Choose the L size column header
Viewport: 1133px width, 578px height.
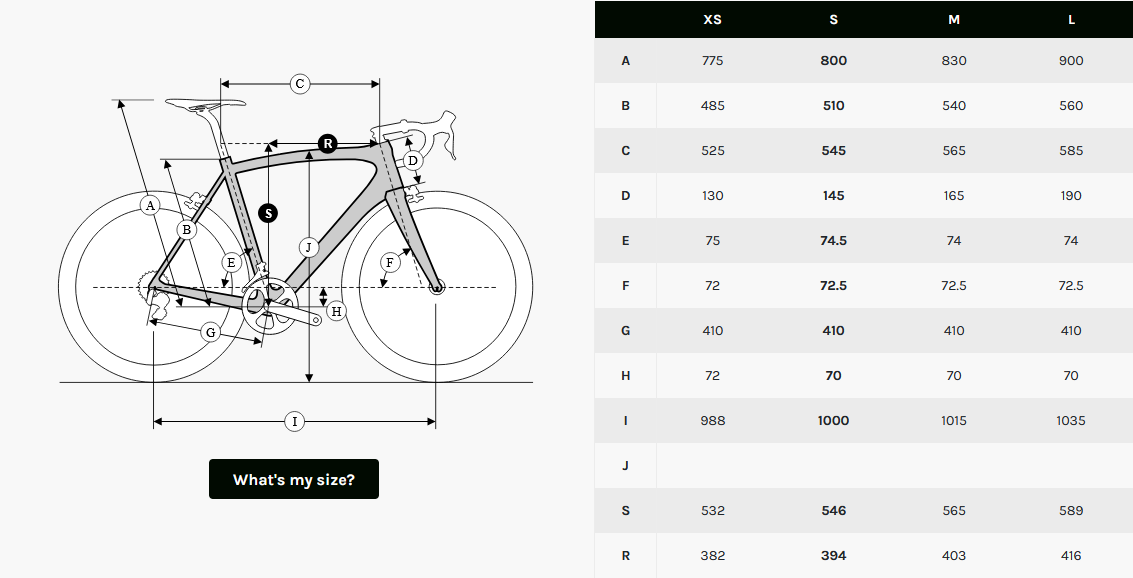tap(1071, 20)
